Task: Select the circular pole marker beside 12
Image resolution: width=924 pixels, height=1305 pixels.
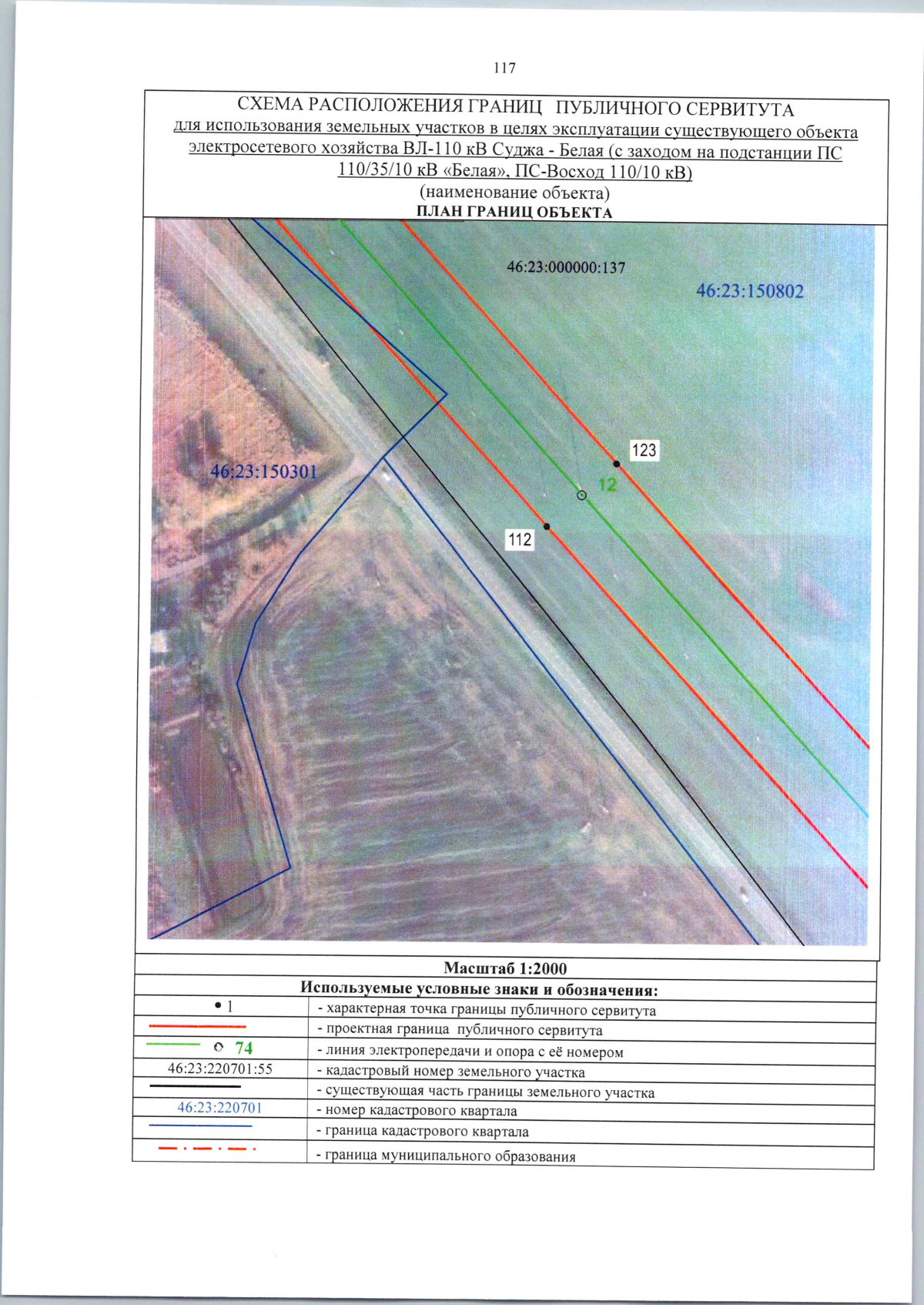Action: pyautogui.click(x=582, y=495)
